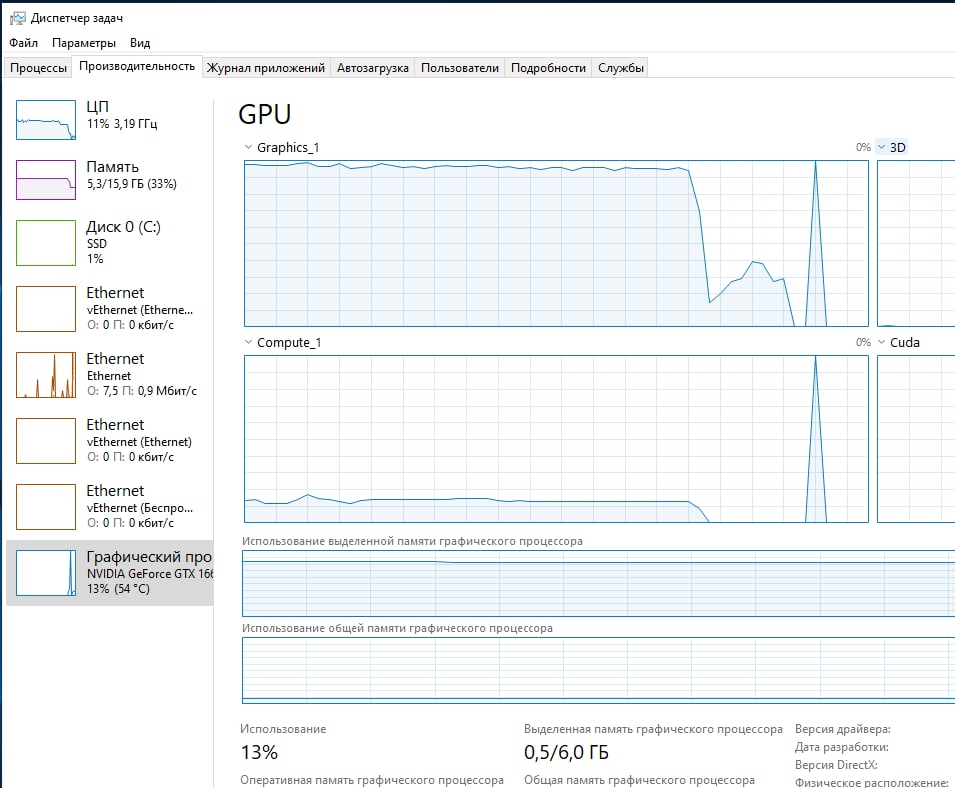Open the Файл menu
The image size is (955, 788).
(x=23, y=43)
